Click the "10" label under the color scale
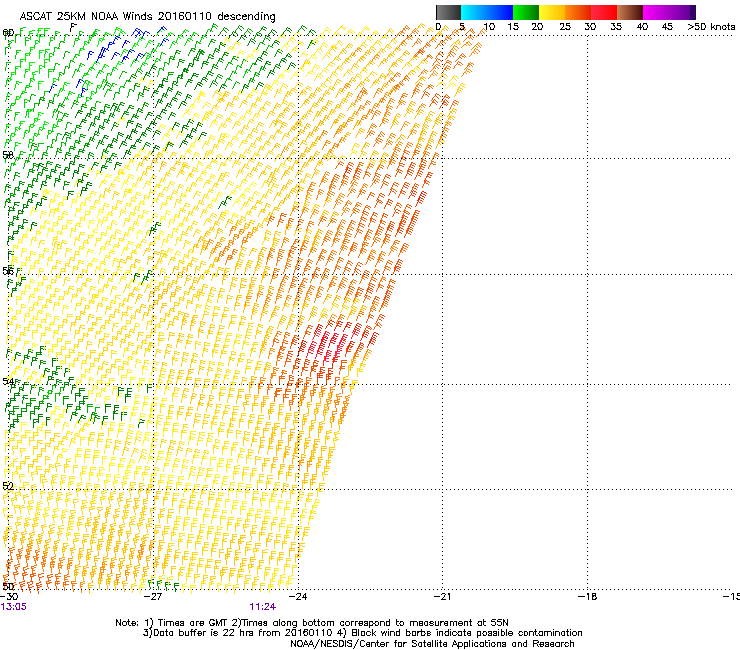The height and width of the screenshot is (650, 740). [x=489, y=27]
